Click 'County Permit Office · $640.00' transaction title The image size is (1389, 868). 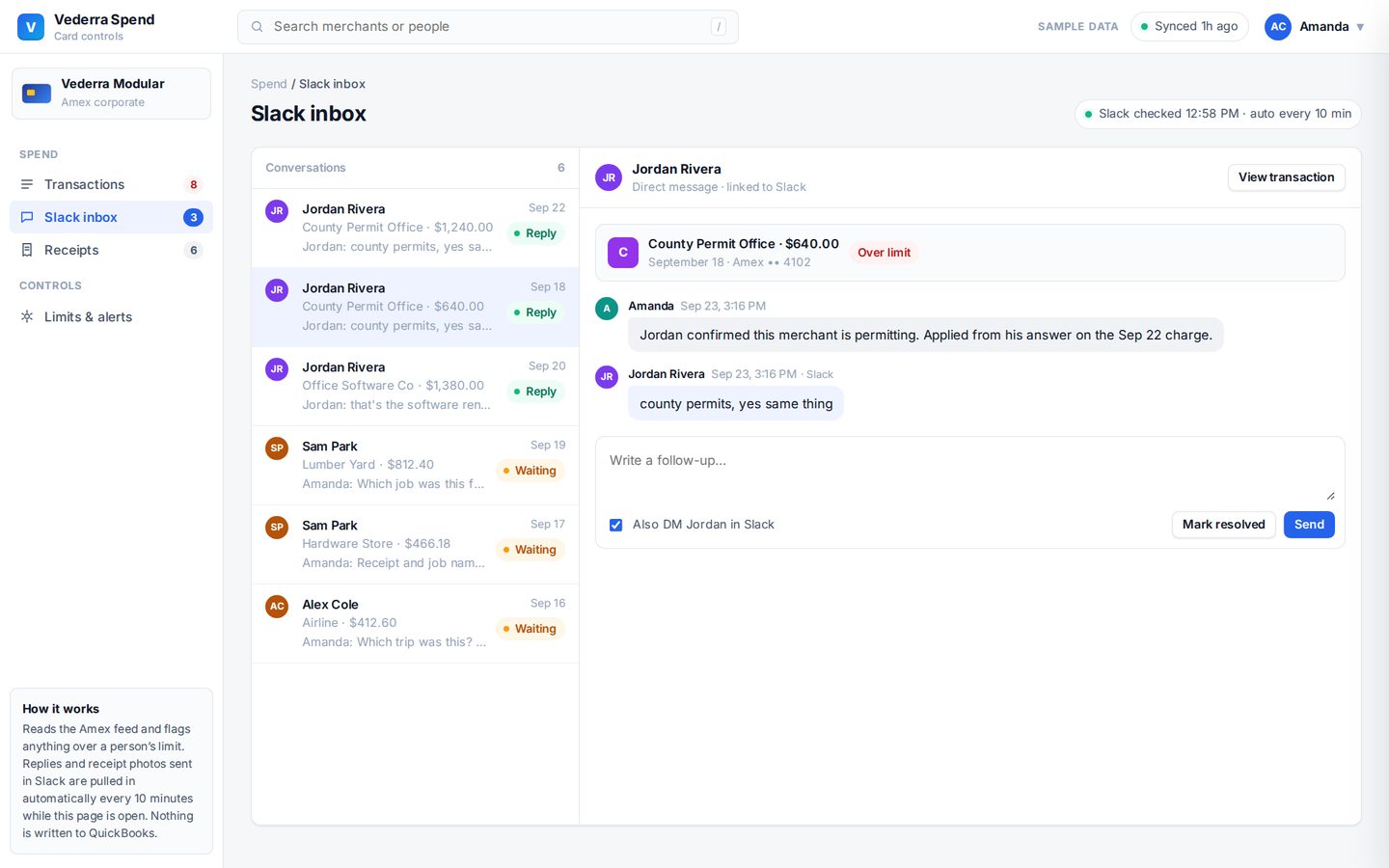click(x=744, y=244)
